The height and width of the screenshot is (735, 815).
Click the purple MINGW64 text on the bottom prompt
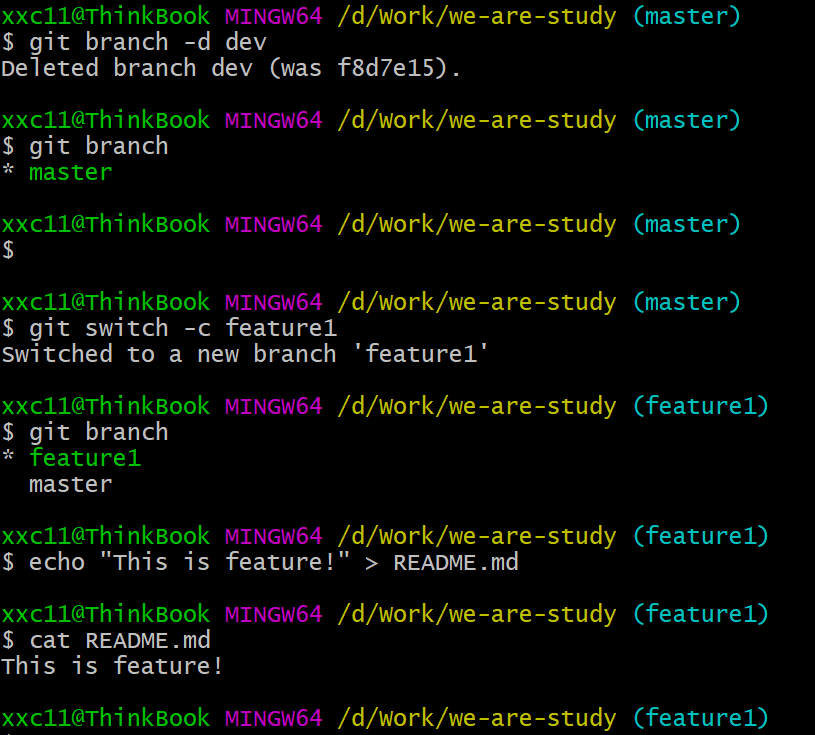(x=273, y=718)
